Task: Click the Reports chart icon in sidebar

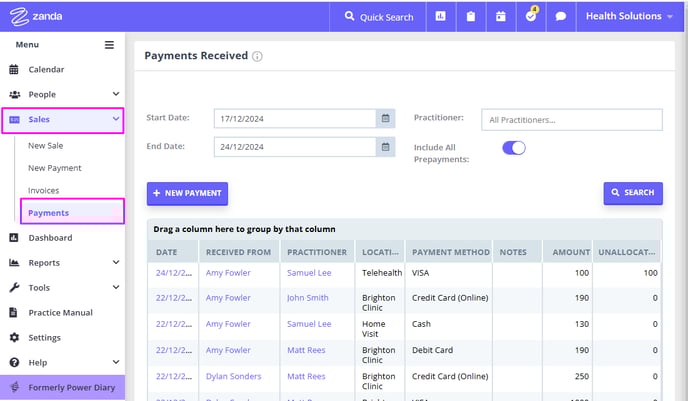Action: [x=14, y=263]
